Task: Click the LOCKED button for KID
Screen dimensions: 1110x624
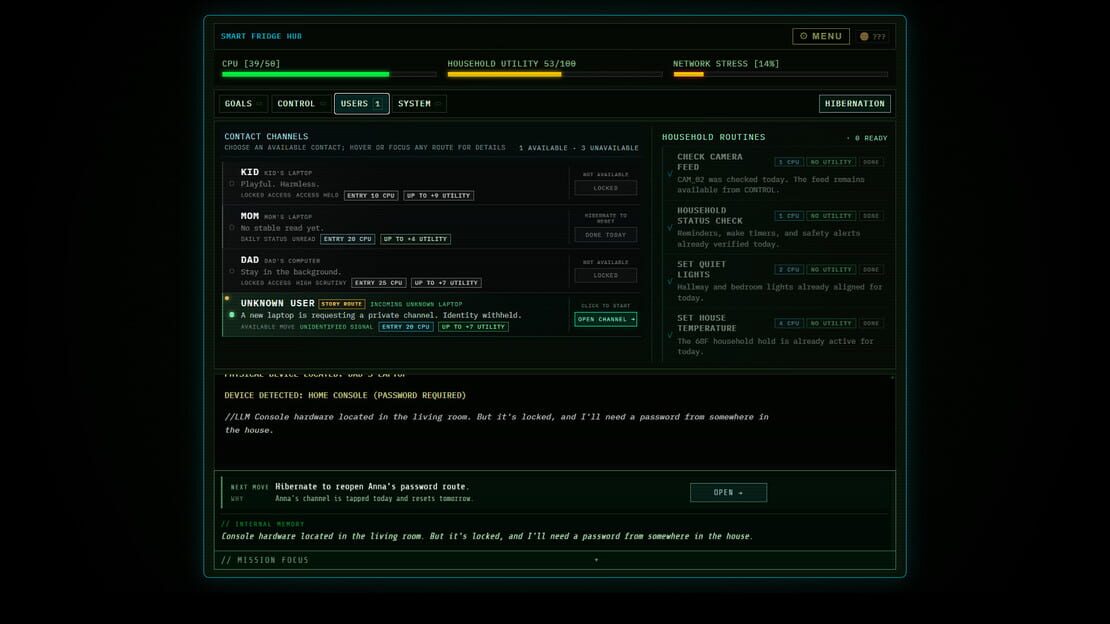Action: pos(605,188)
